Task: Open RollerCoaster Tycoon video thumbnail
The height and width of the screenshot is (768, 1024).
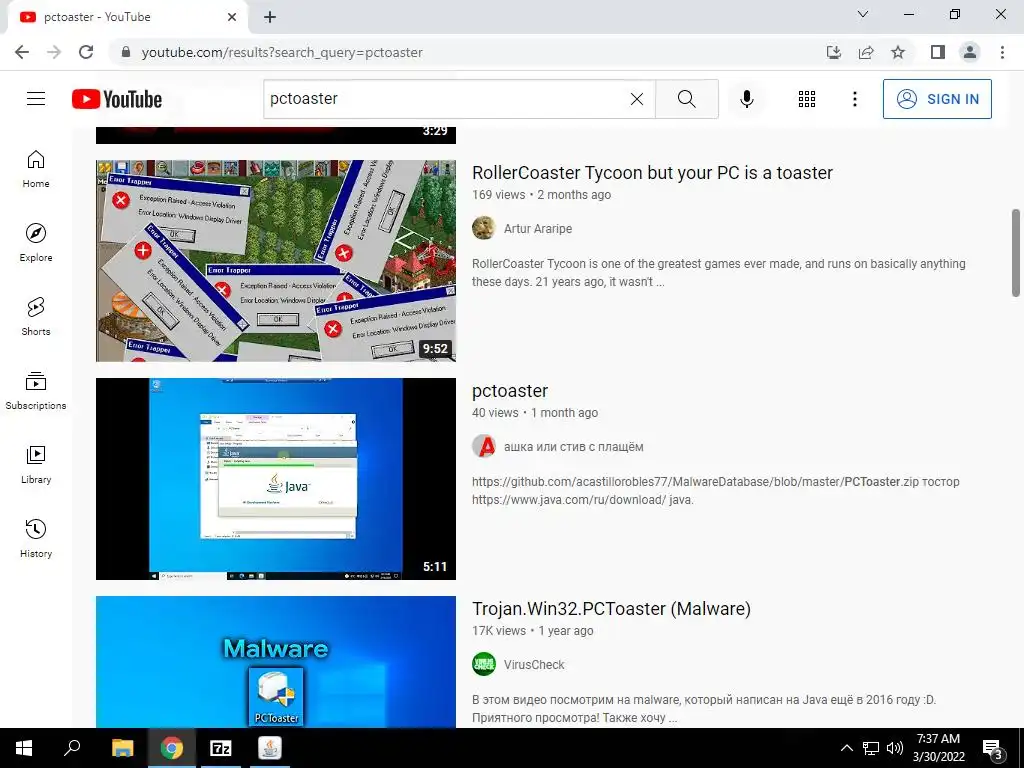Action: point(276,261)
